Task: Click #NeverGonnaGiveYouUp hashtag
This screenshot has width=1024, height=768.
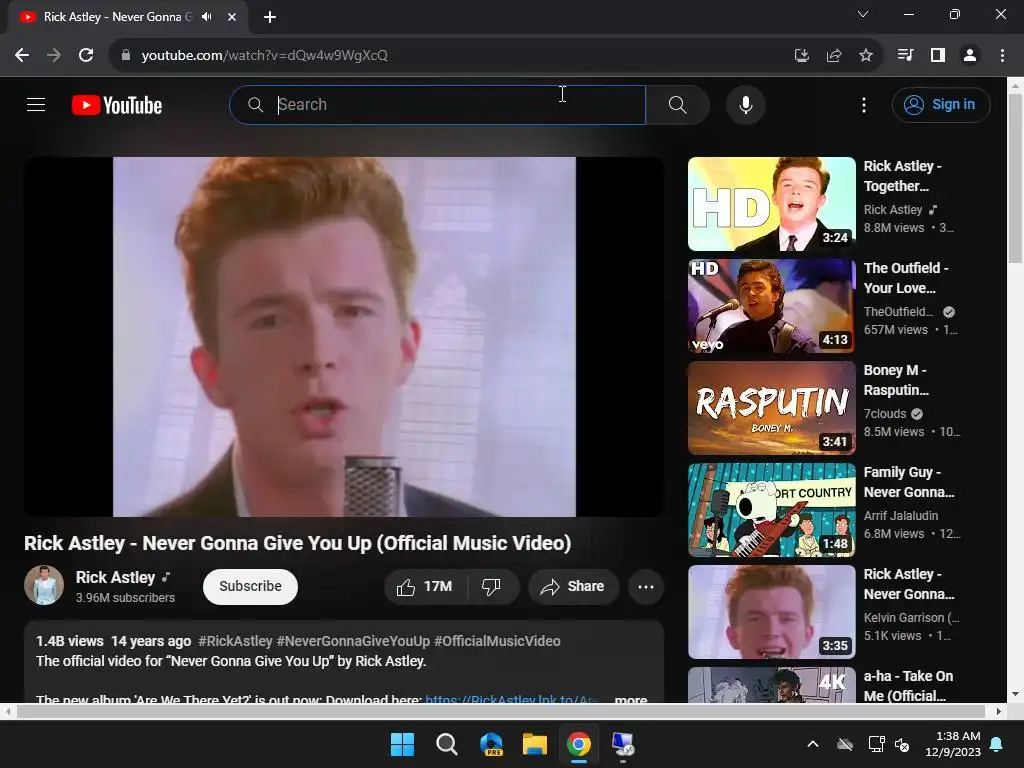Action: tap(353, 641)
